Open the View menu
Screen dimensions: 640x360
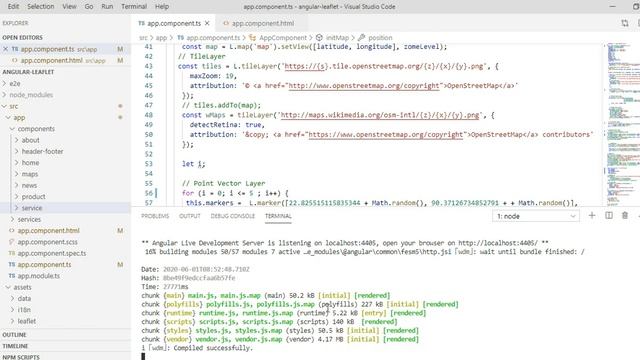click(69, 7)
